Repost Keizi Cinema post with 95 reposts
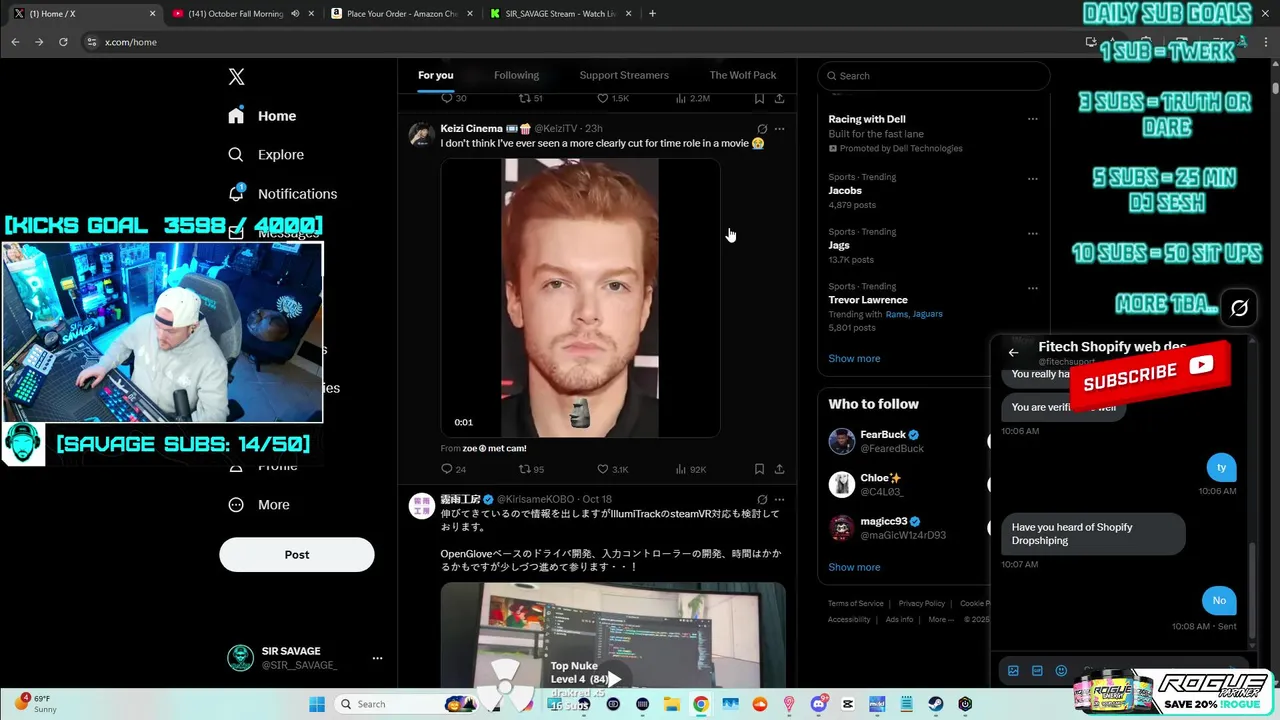 [x=531, y=469]
